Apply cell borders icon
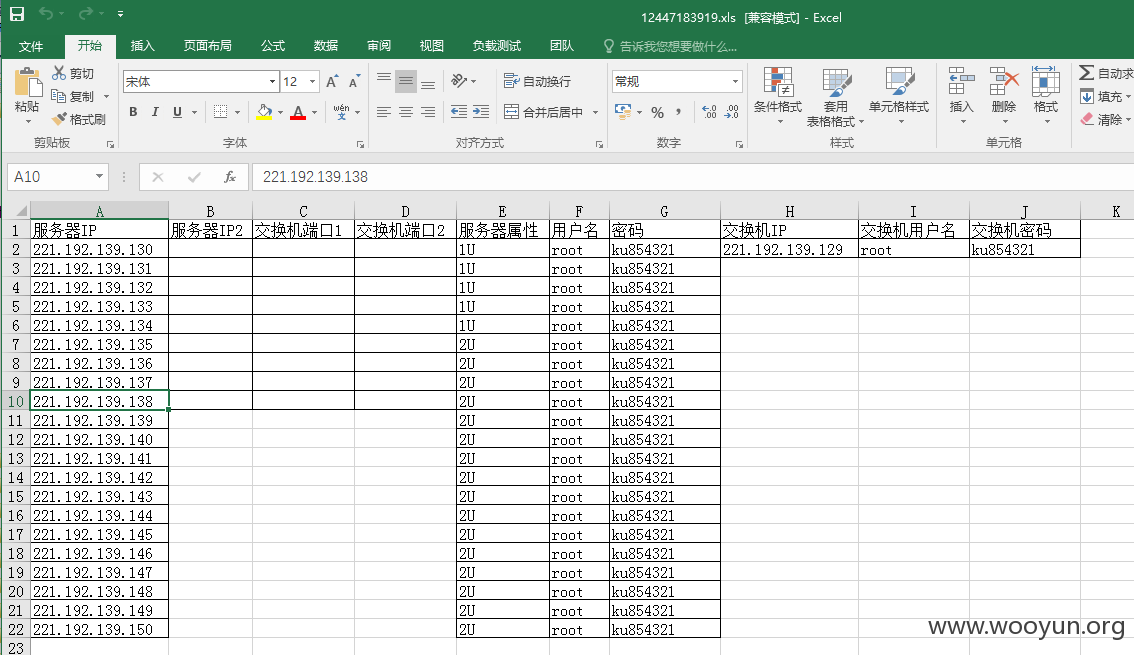 [221, 112]
